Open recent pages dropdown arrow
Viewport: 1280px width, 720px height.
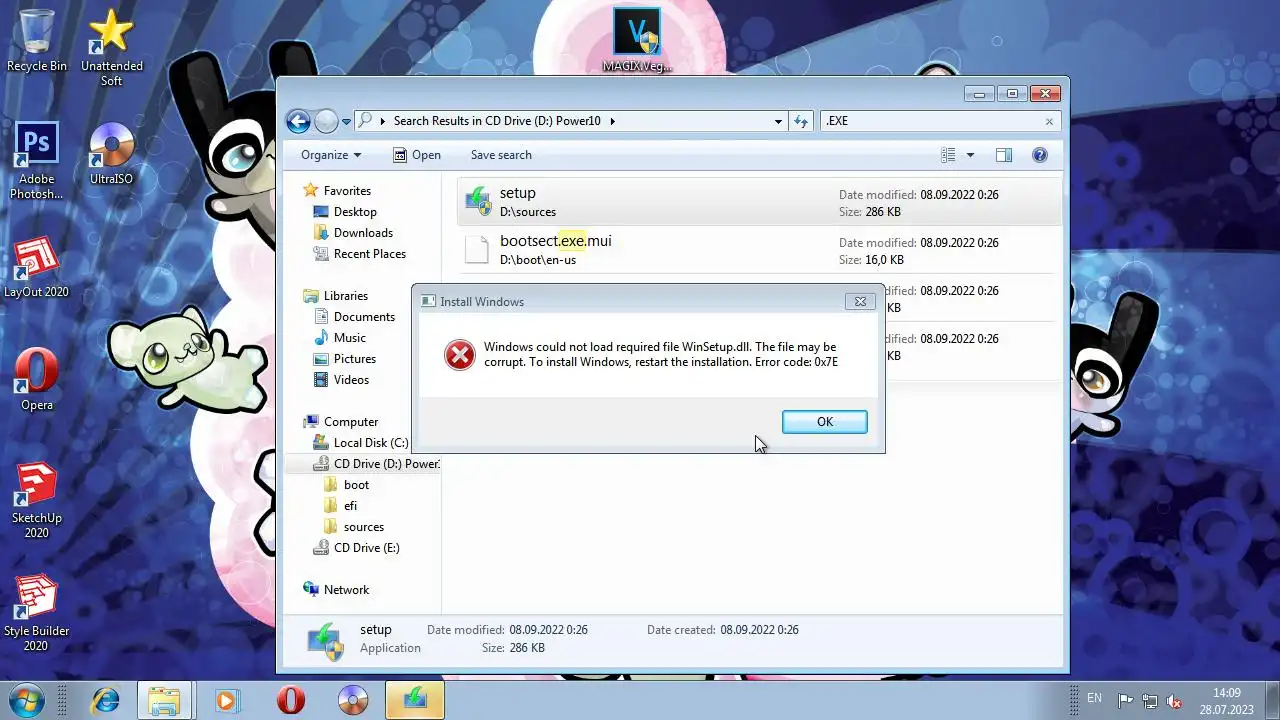347,122
